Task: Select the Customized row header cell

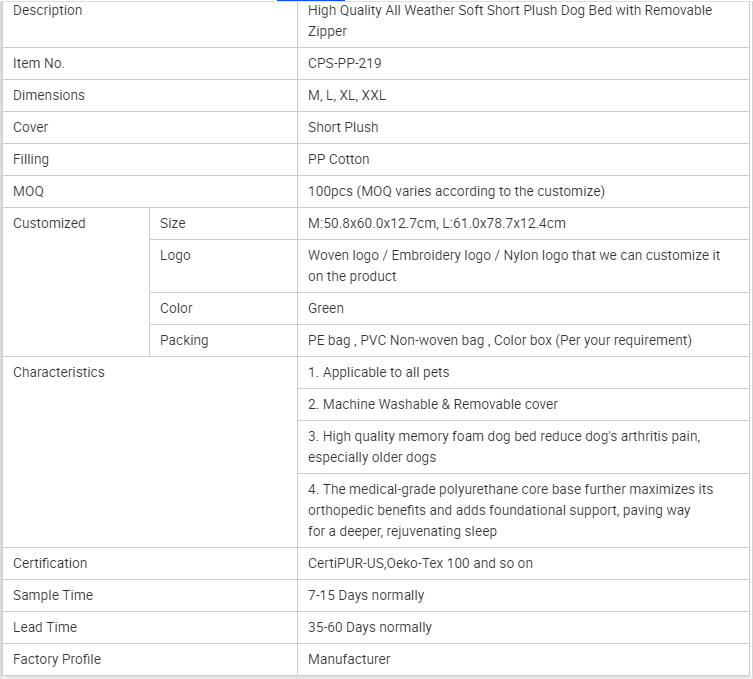Action: coord(49,223)
